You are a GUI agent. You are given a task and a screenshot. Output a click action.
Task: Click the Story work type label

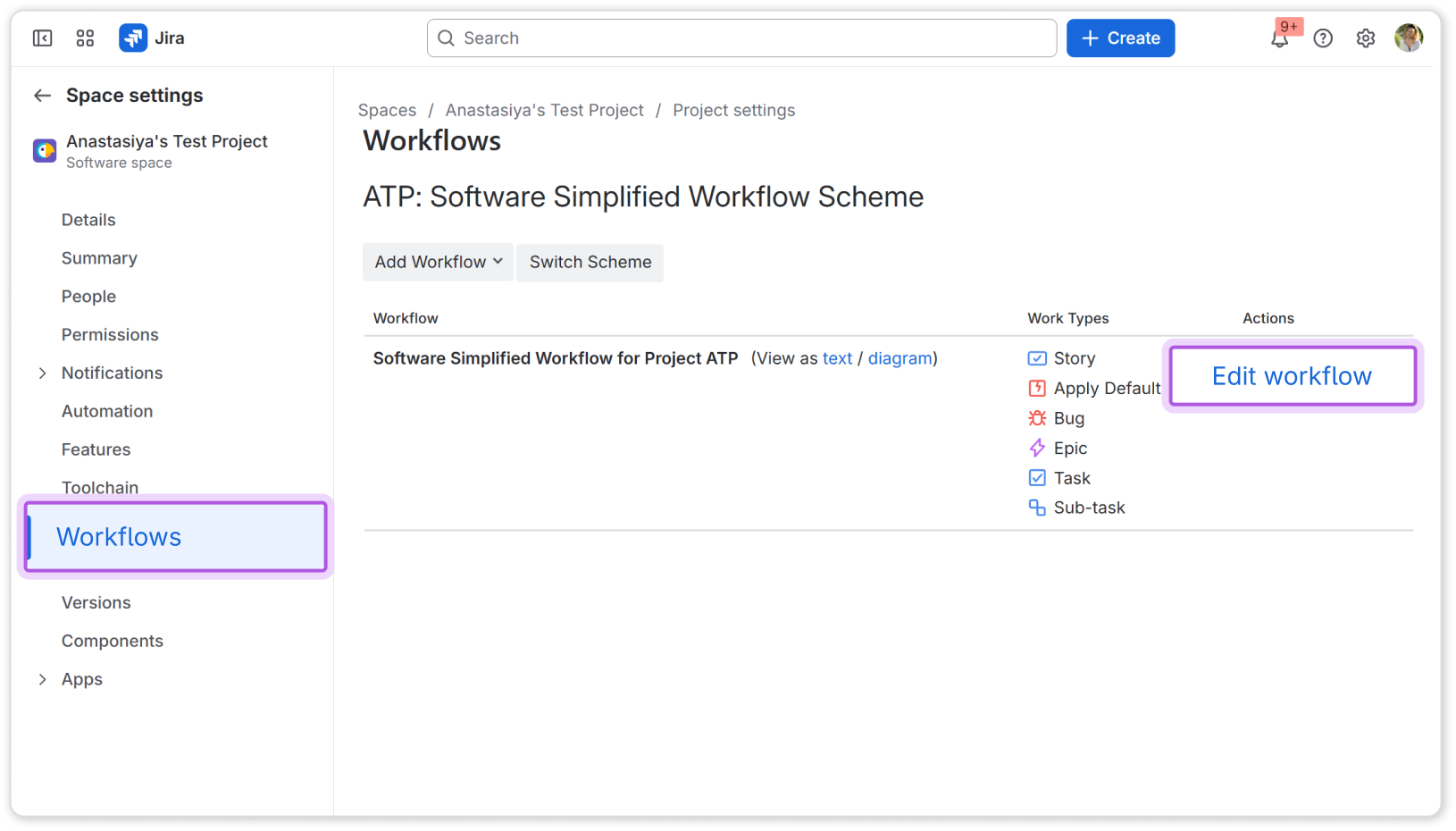pyautogui.click(x=1075, y=358)
